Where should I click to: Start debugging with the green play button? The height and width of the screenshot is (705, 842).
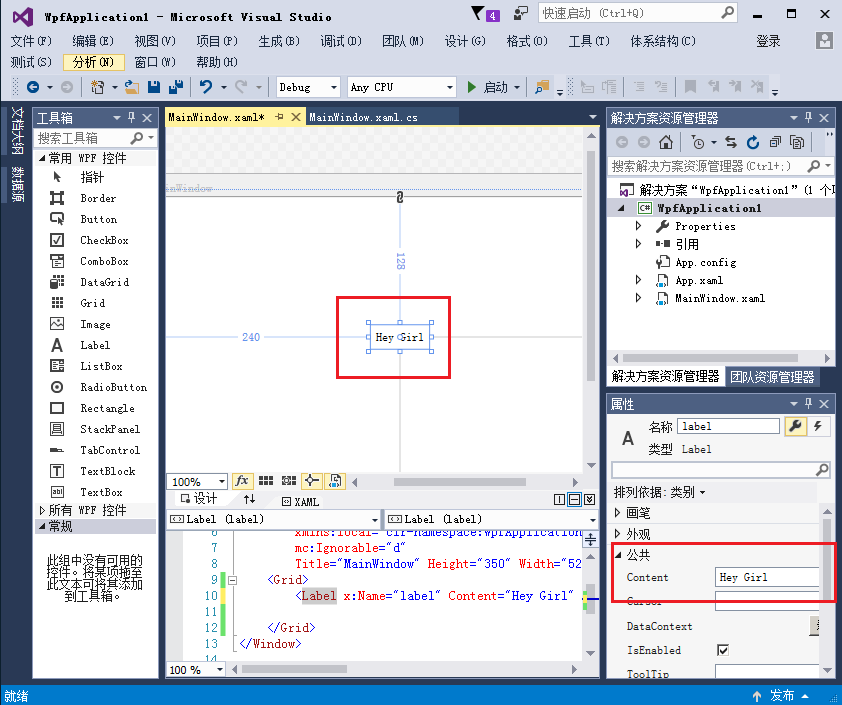471,87
